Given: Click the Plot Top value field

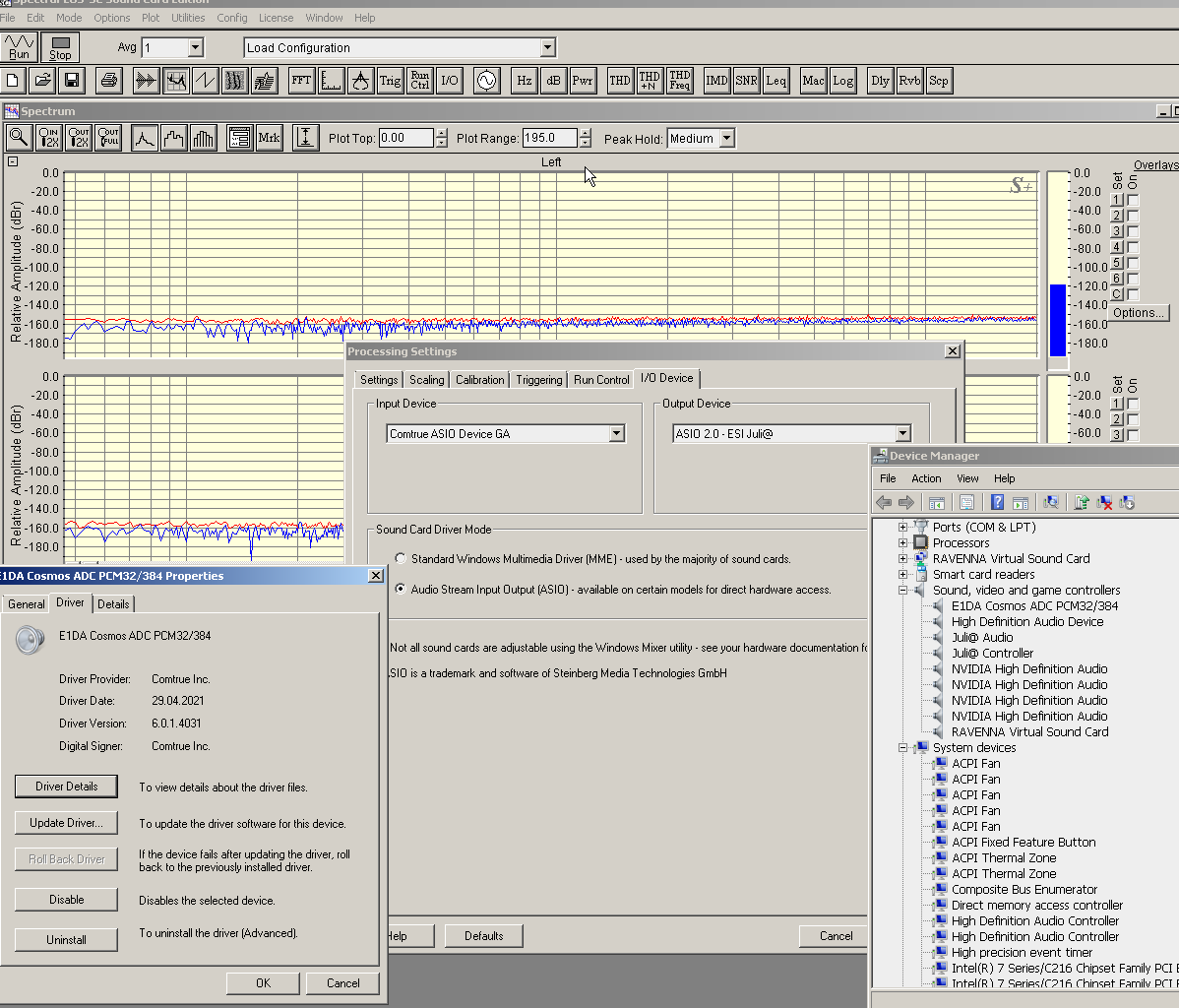Looking at the screenshot, I should point(406,139).
